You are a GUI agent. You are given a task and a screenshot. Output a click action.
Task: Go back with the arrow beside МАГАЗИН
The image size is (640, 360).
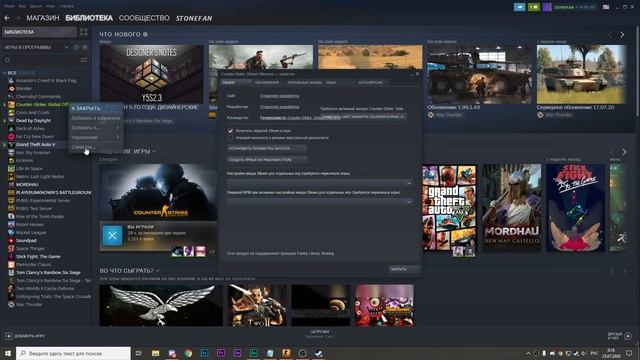coord(7,18)
